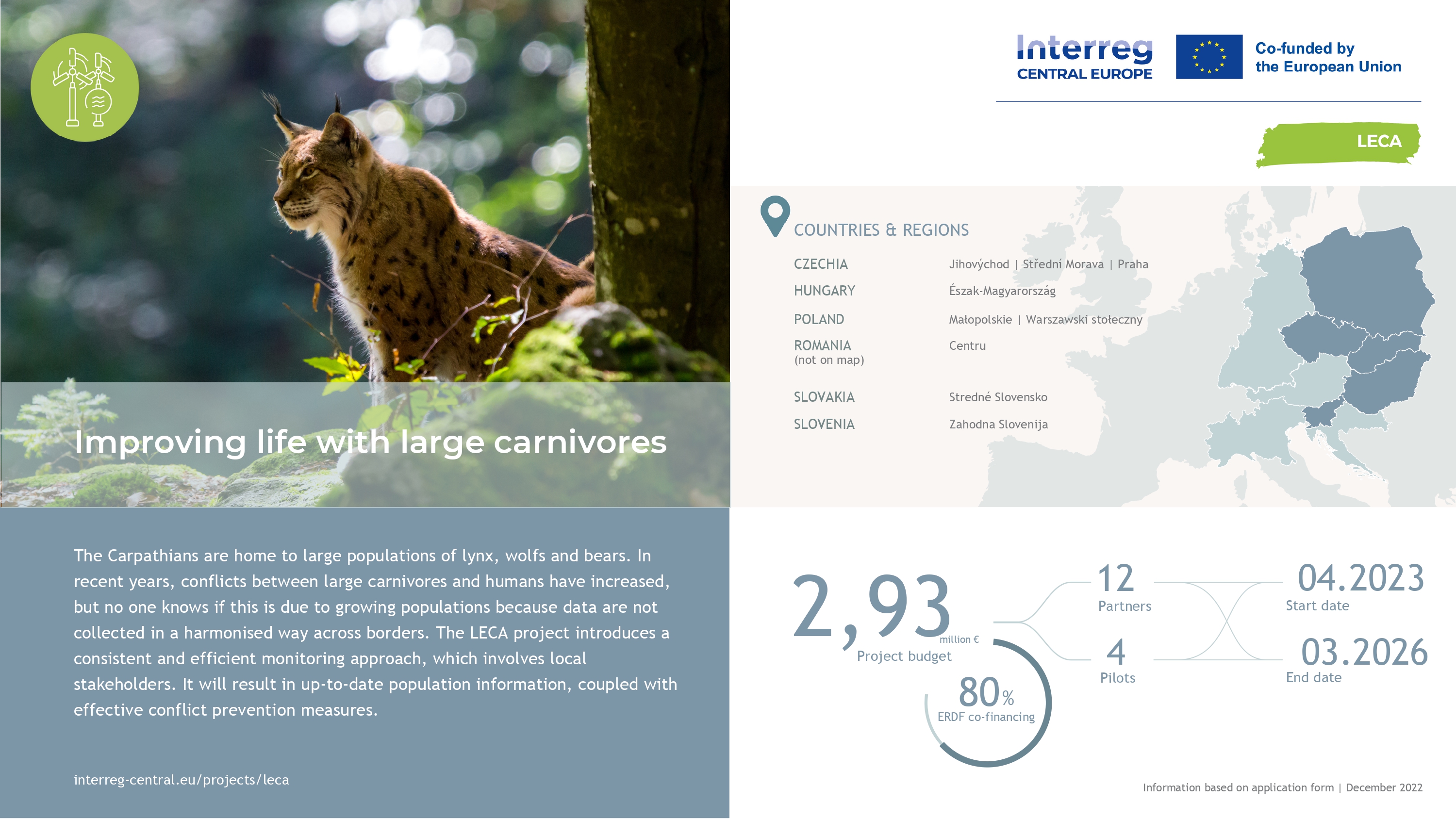Viewport: 1456px width, 819px height.
Task: Click the 'Start date' label
Action: [x=1317, y=606]
